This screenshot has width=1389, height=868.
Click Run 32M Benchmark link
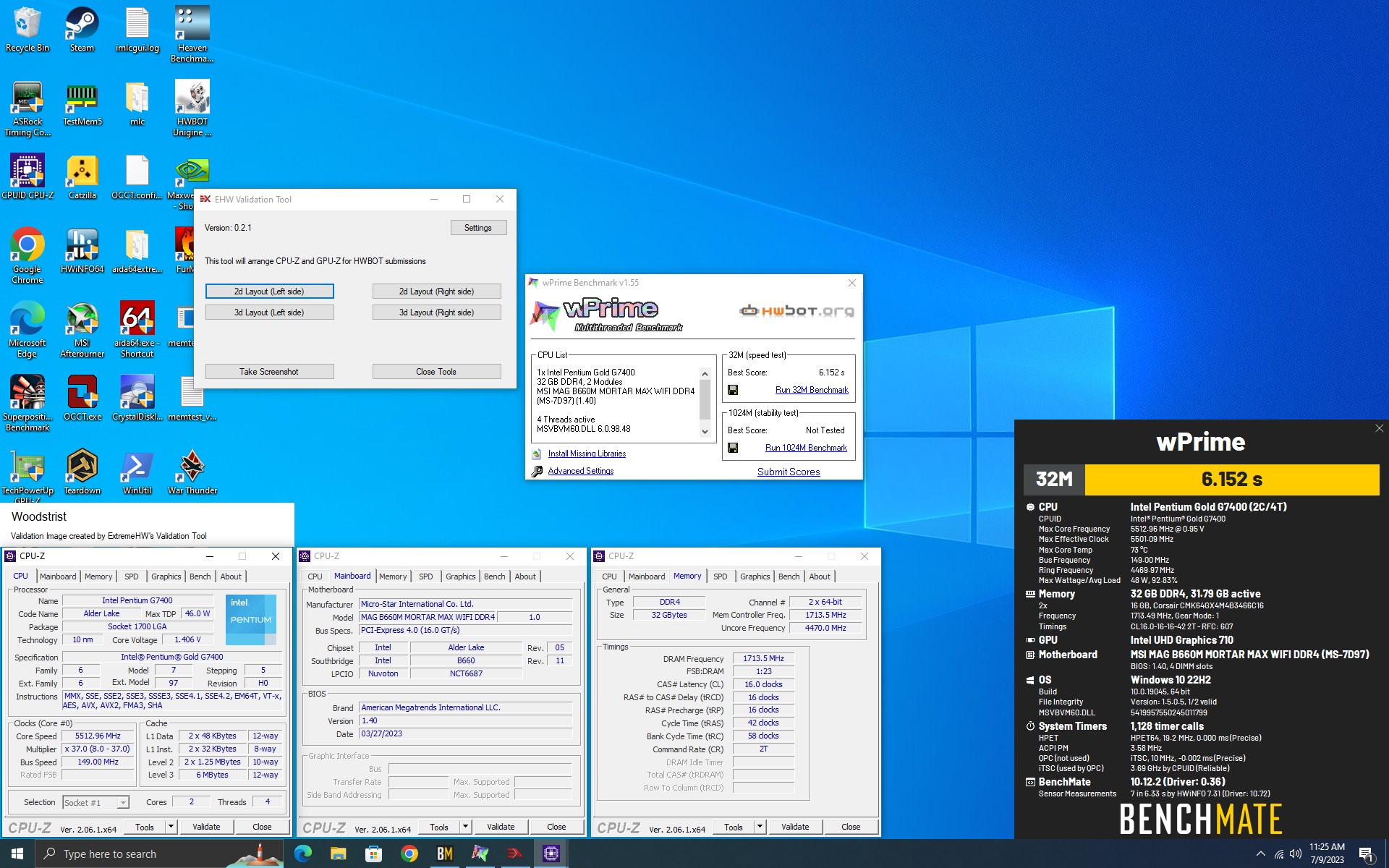tap(812, 390)
